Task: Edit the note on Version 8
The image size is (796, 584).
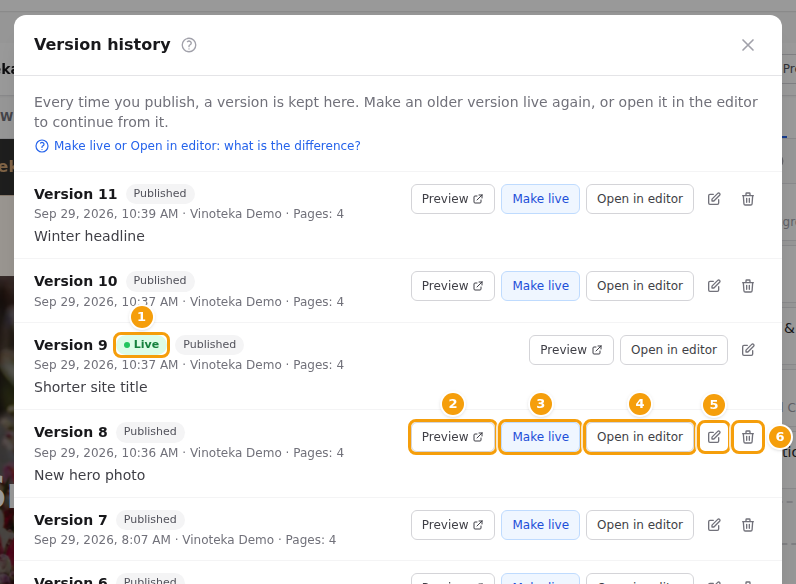Action: click(714, 437)
